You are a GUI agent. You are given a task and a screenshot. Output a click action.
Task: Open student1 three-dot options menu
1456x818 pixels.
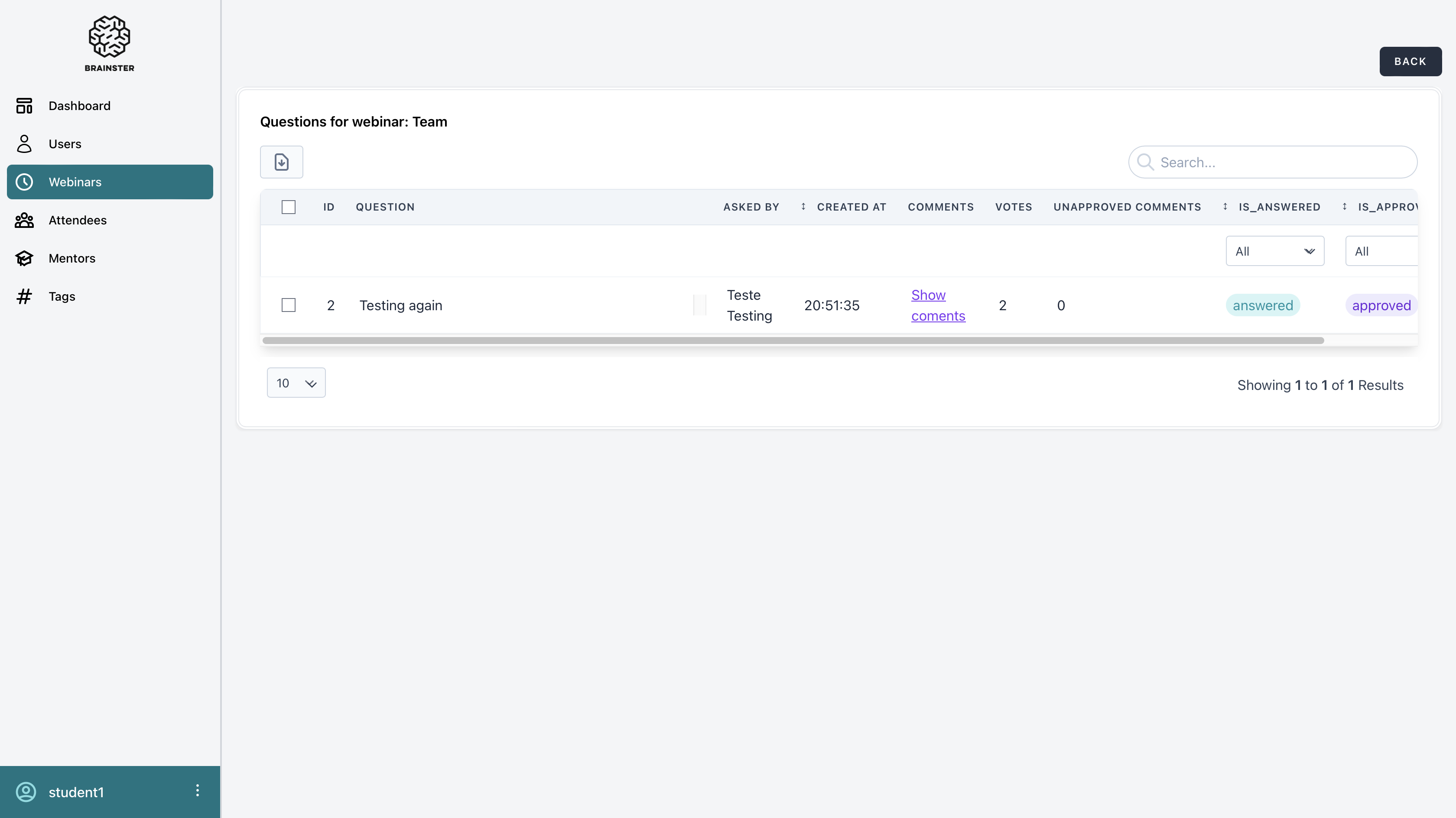pos(197,790)
